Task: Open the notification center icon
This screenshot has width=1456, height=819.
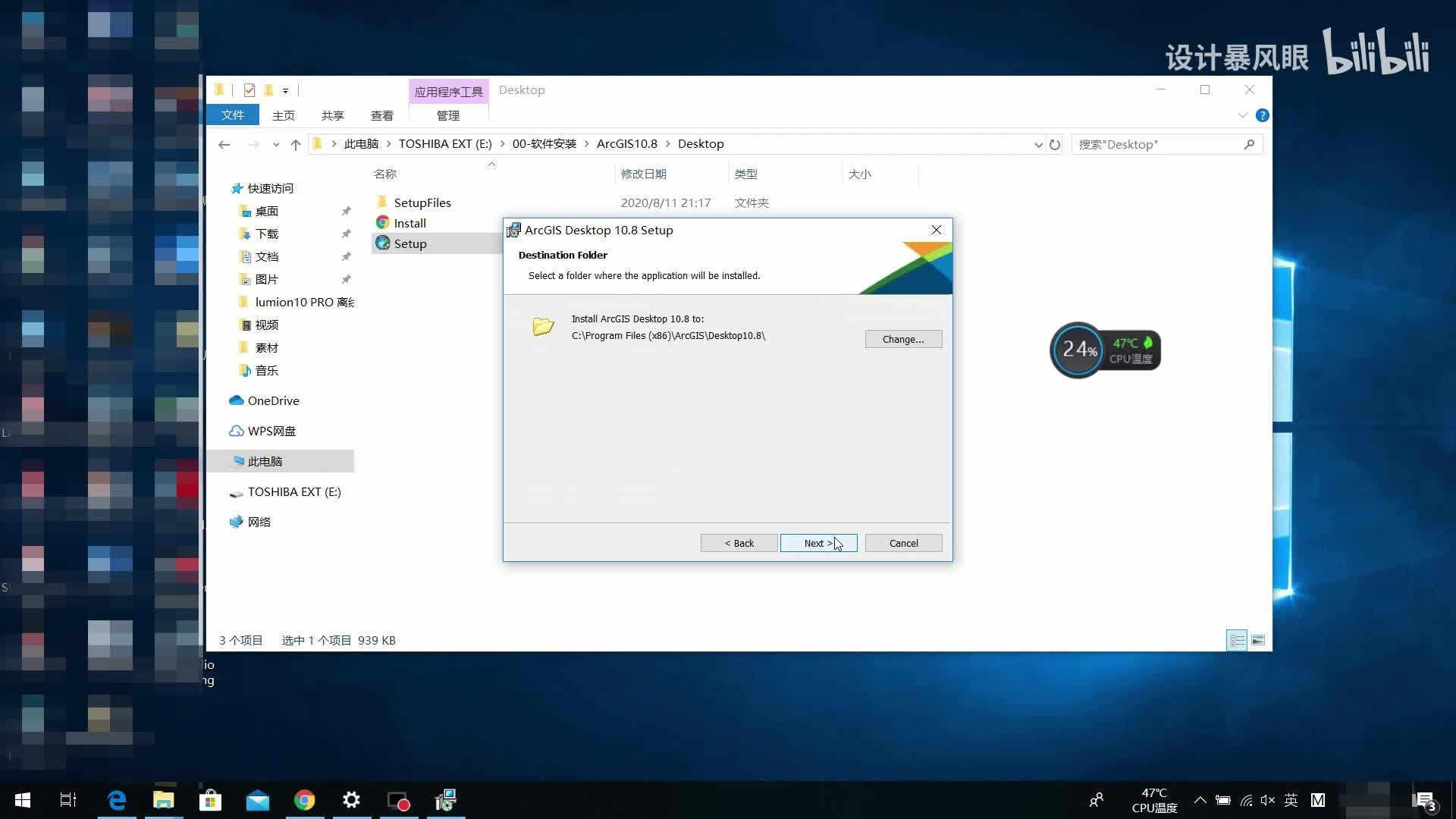Action: [1424, 800]
